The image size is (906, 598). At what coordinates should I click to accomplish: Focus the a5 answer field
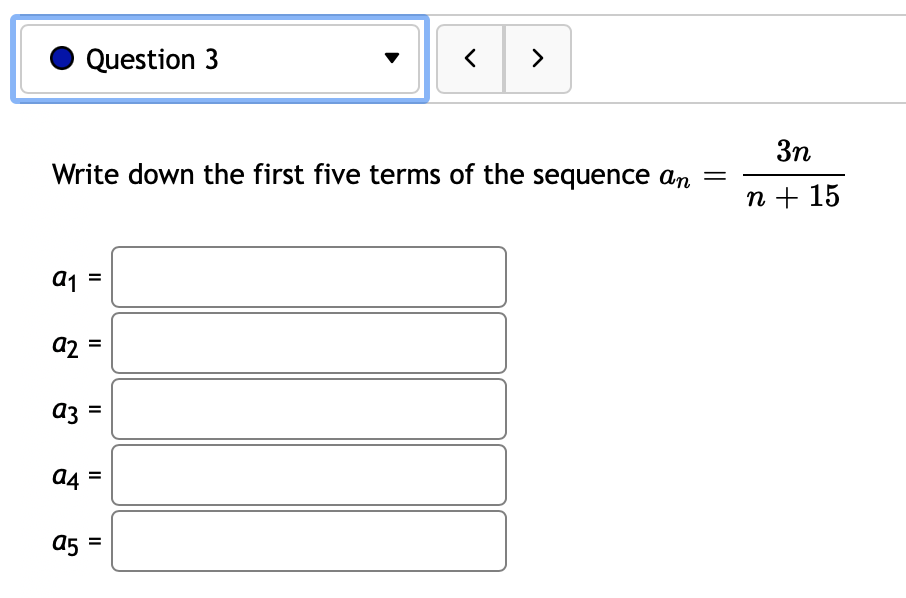click(x=308, y=541)
